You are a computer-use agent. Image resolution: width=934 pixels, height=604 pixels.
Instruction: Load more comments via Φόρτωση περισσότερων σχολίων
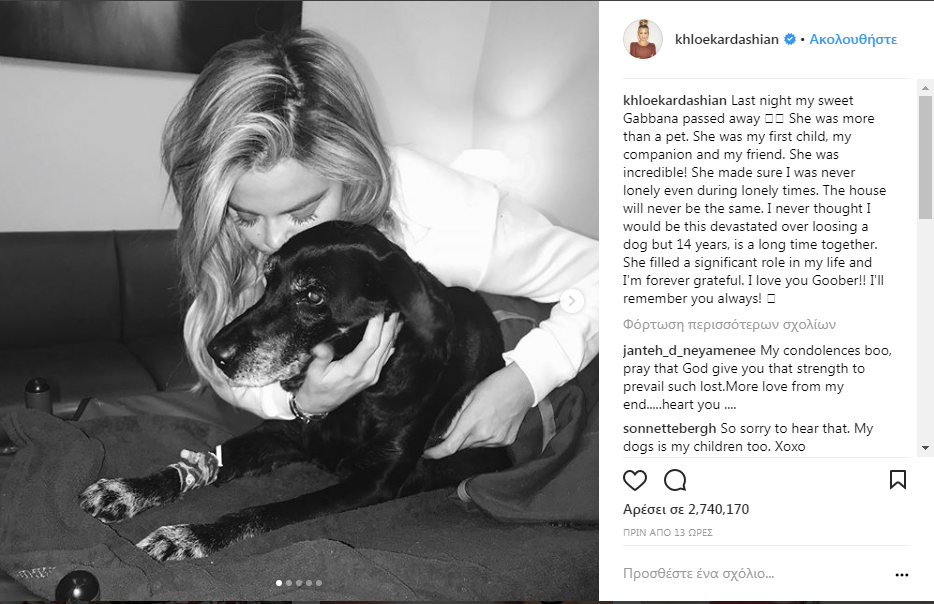pyautogui.click(x=729, y=325)
